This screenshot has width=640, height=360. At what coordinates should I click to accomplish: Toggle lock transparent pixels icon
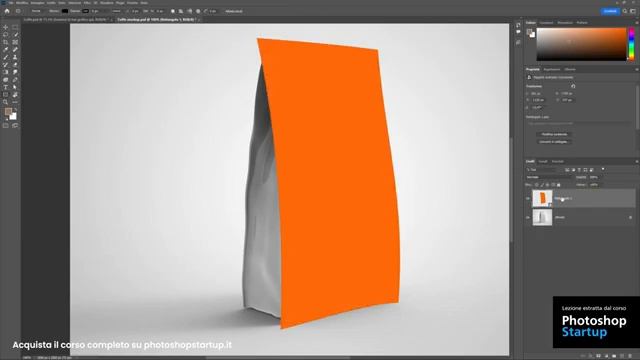[537, 185]
